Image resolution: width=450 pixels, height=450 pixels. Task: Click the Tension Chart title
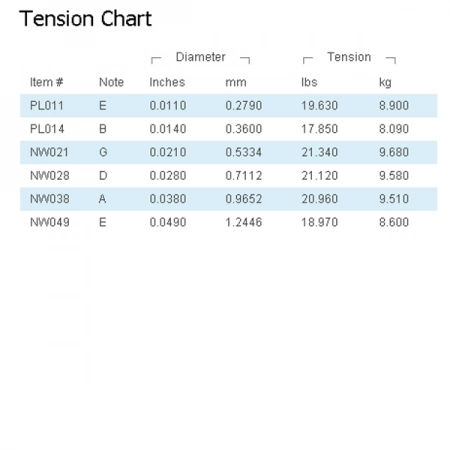tap(85, 19)
